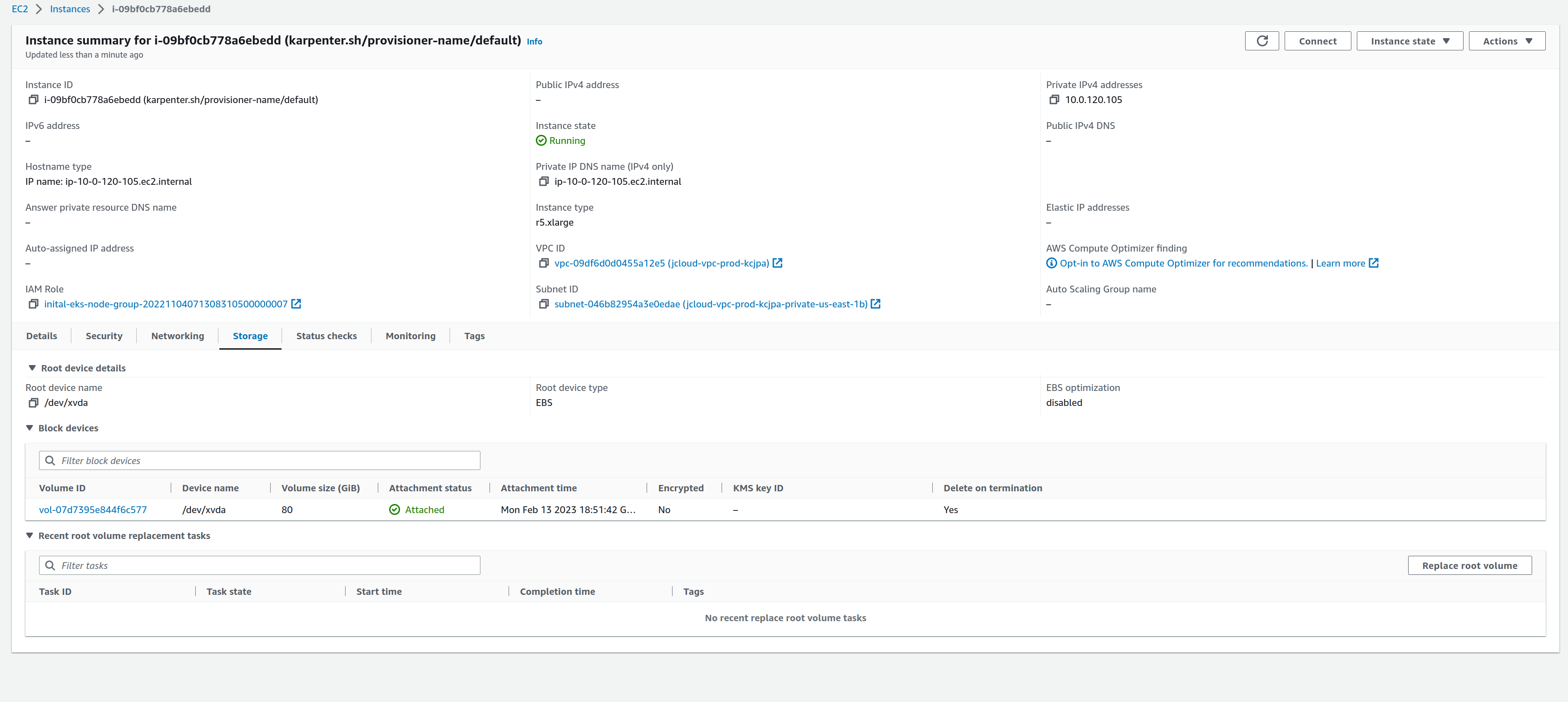This screenshot has width=1568, height=702.
Task: Collapse Recent root volume replacement tasks
Action: click(x=29, y=535)
